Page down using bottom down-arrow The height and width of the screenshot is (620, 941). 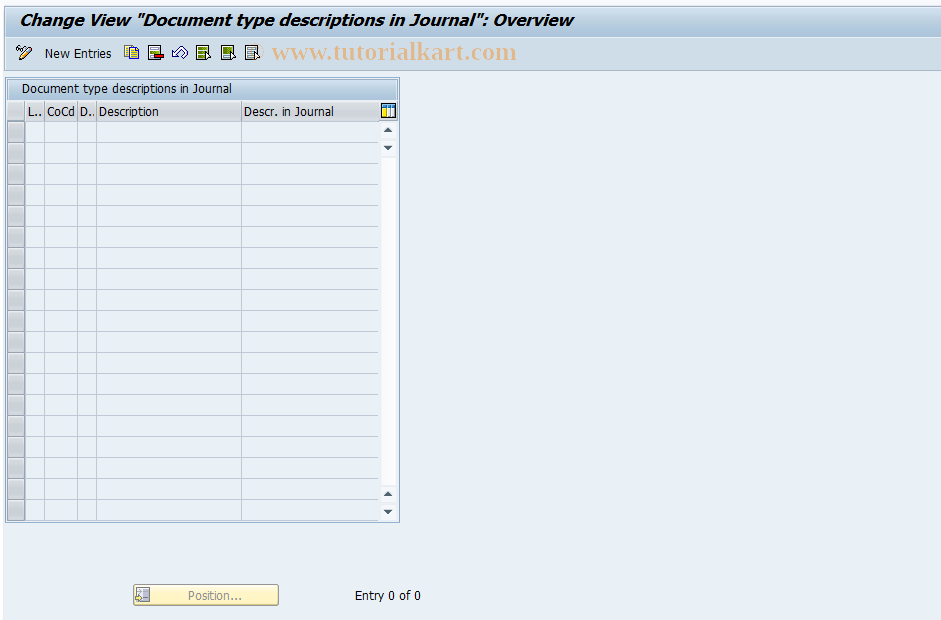tap(388, 512)
